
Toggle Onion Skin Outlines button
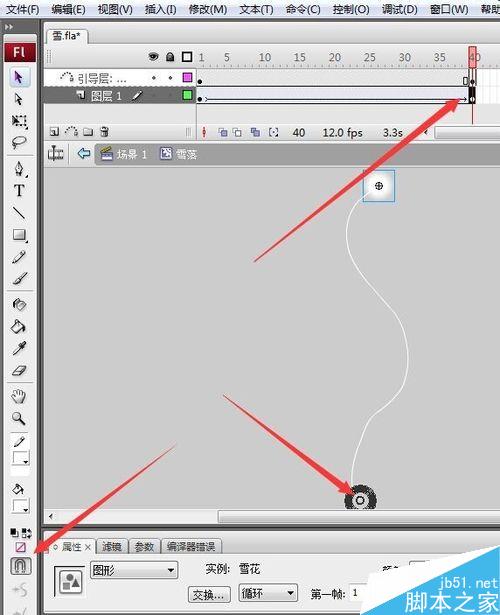click(237, 133)
